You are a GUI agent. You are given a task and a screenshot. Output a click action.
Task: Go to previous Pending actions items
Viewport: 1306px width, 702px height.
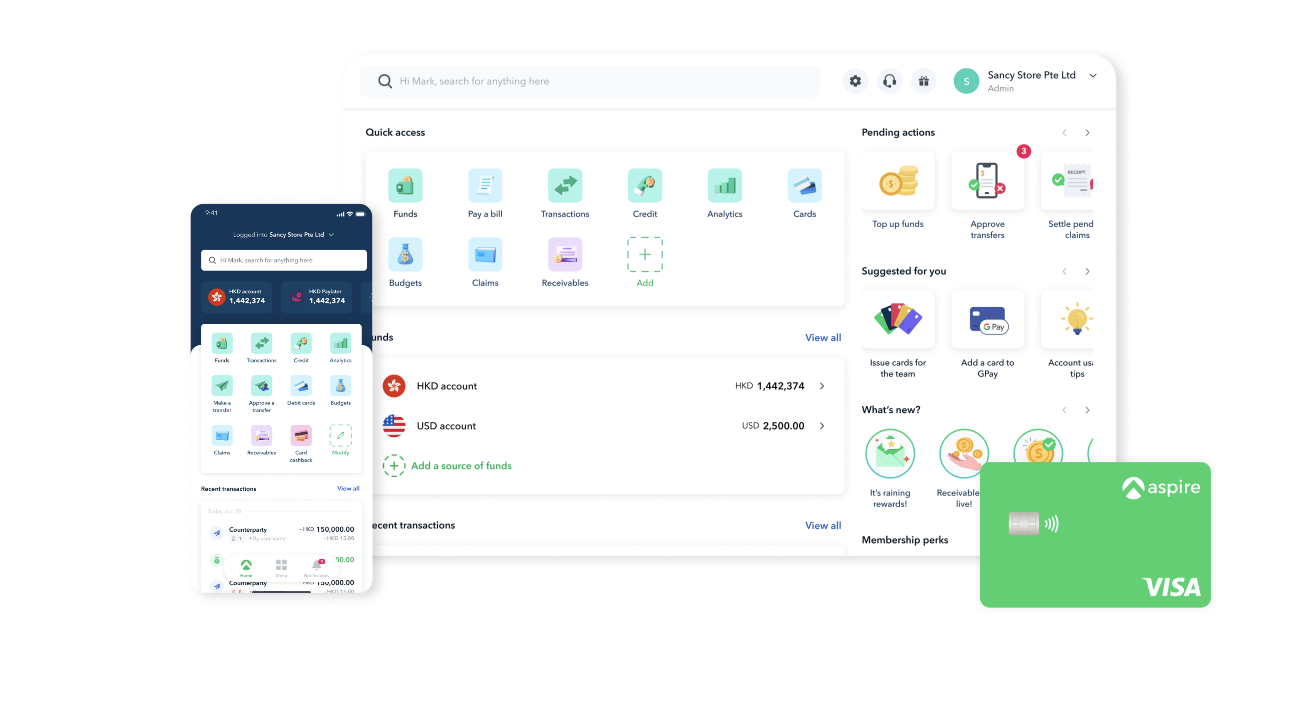tap(1064, 133)
